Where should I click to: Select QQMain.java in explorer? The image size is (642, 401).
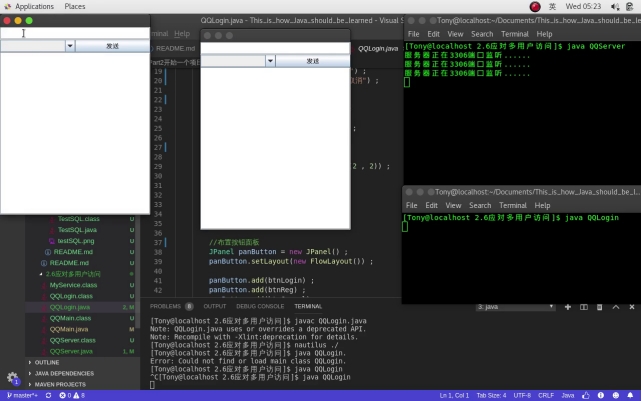69,329
